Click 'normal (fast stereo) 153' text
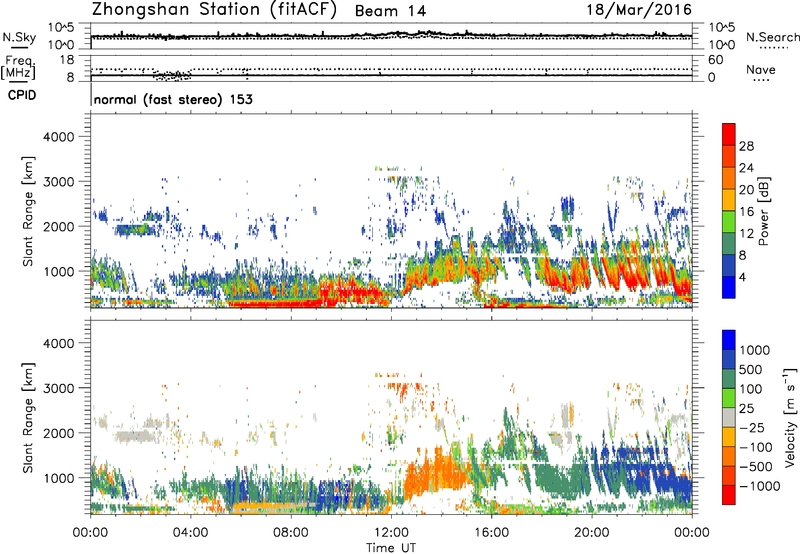The image size is (800, 554). coord(173,99)
